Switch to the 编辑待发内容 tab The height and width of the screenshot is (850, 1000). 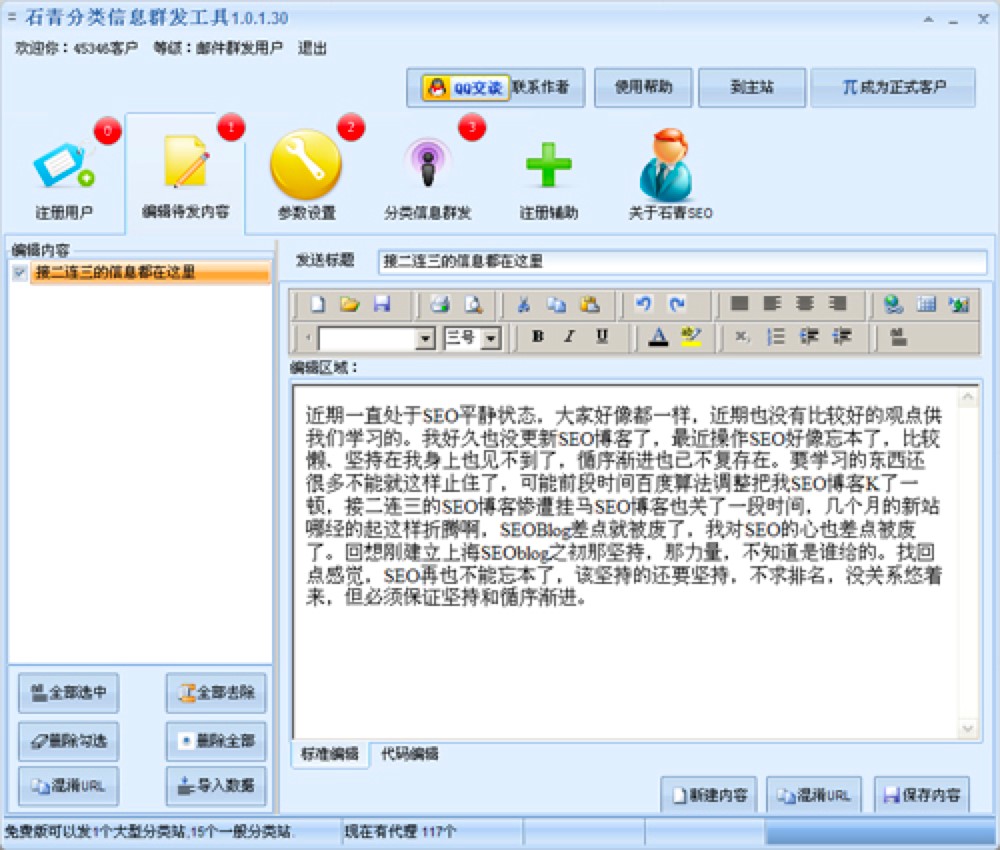(x=185, y=173)
